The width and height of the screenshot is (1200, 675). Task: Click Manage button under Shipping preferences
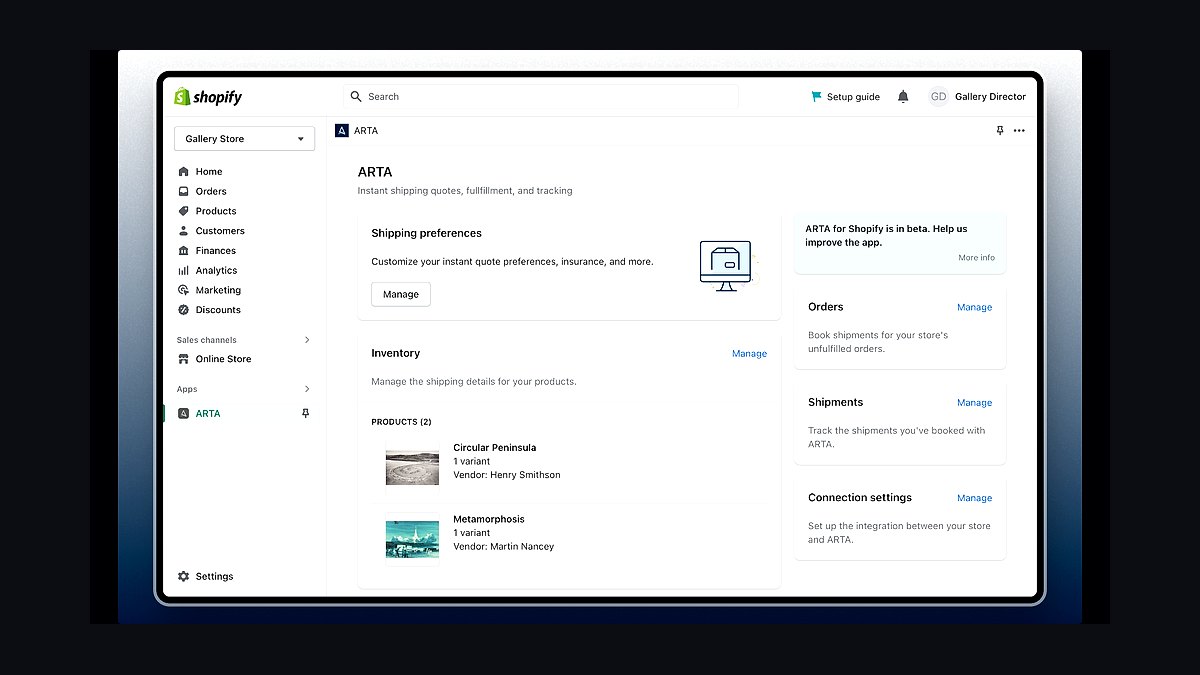coord(401,294)
